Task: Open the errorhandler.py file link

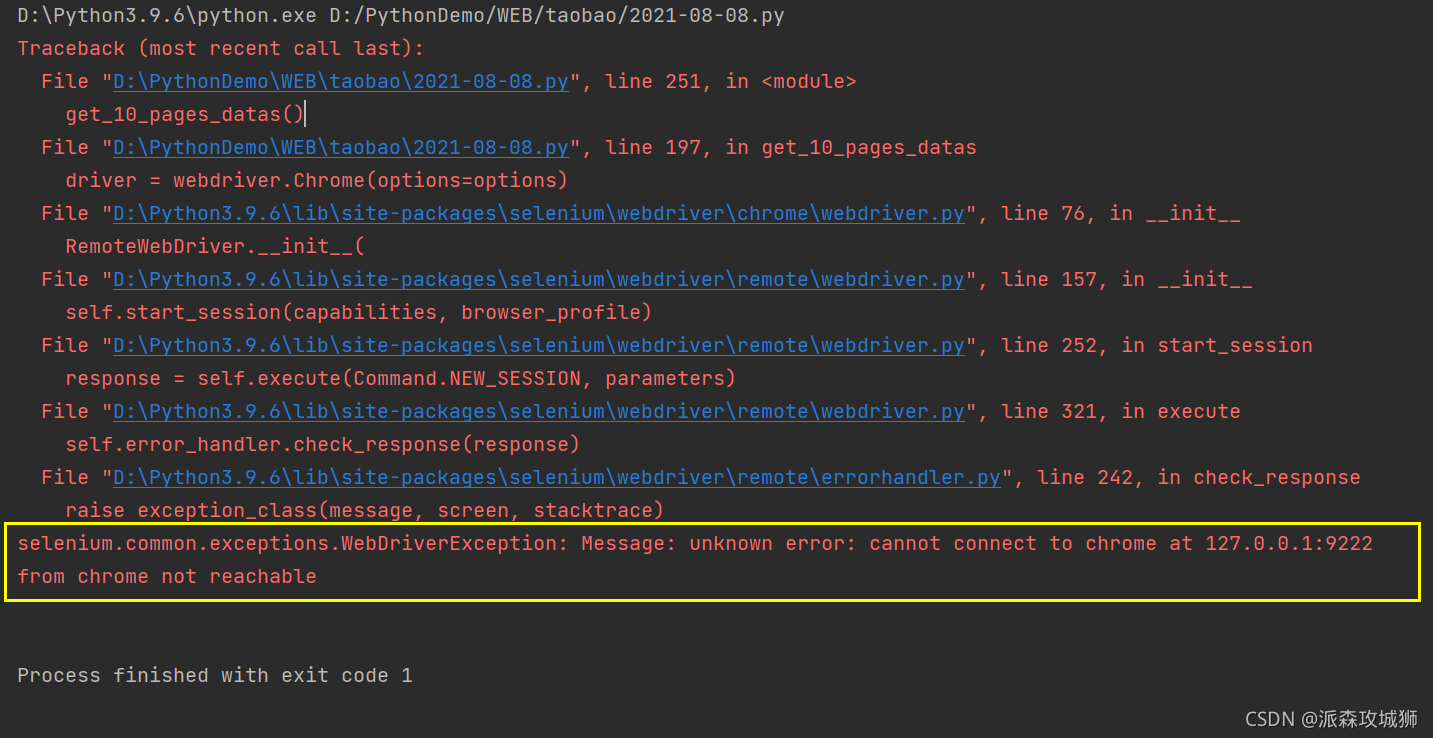Action: tap(557, 478)
